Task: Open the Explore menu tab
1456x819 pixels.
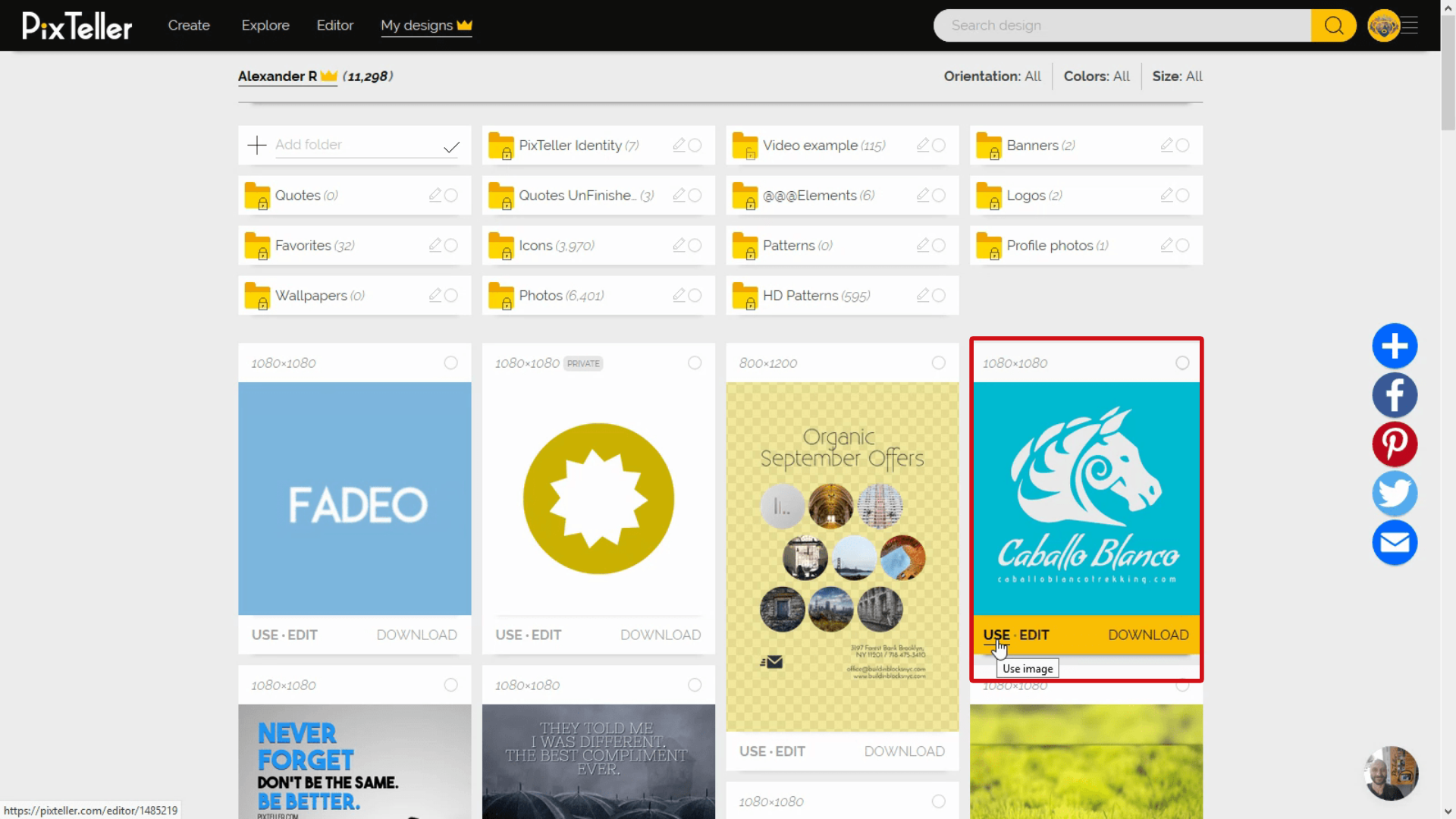Action: (265, 25)
